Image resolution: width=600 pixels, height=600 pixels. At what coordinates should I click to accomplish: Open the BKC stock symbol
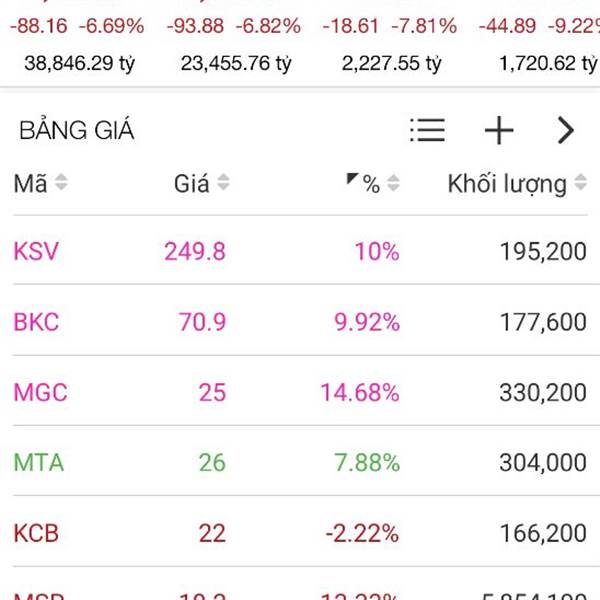pos(36,322)
